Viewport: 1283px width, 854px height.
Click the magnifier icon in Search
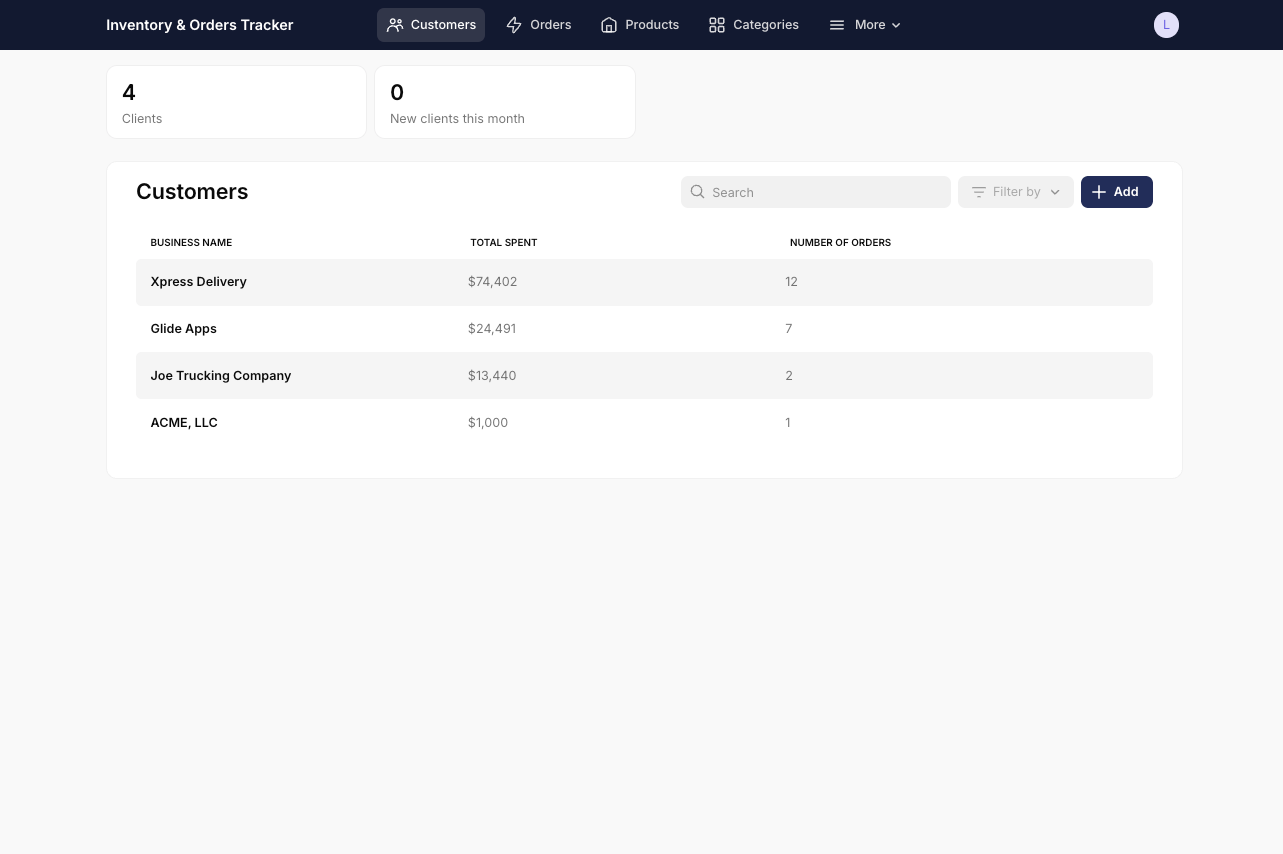click(698, 192)
